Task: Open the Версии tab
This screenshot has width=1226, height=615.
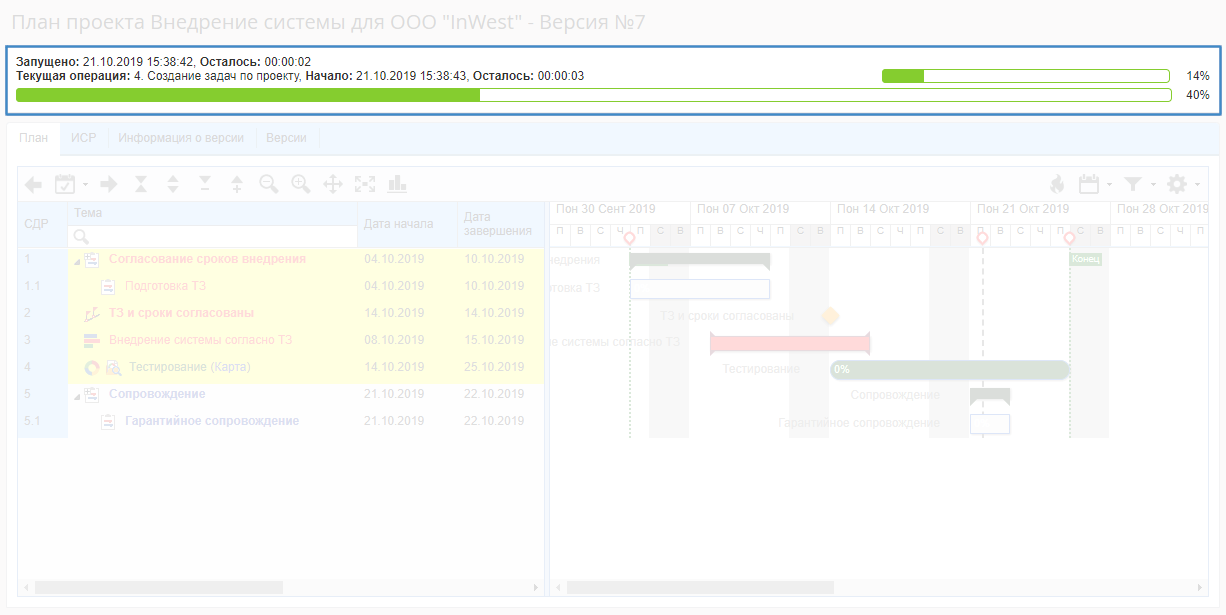Action: pos(286,138)
